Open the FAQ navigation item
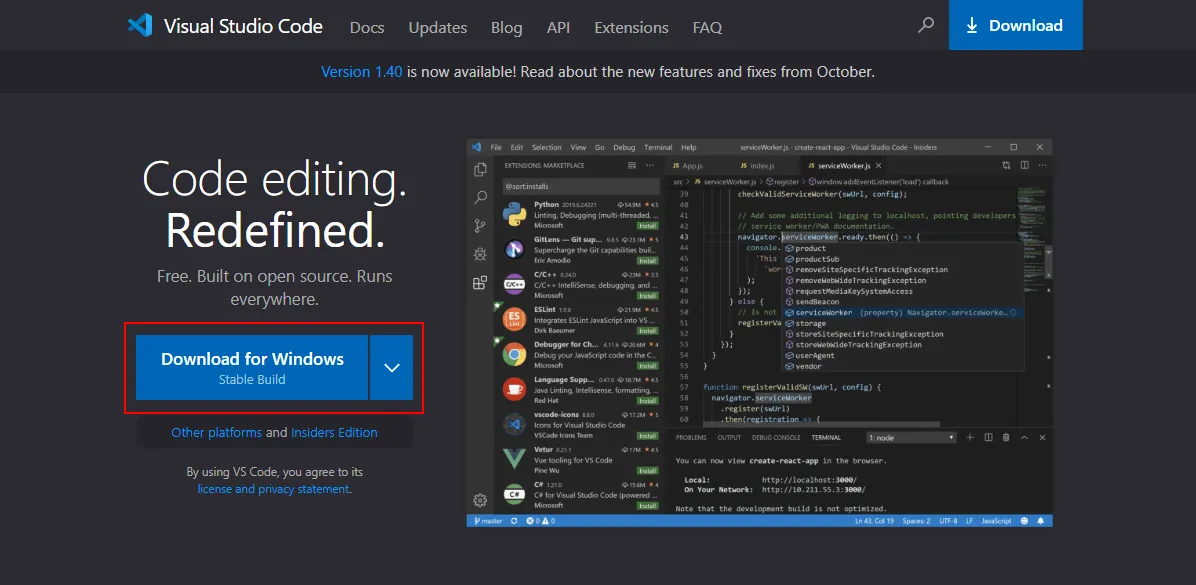Viewport: 1196px width, 585px height. click(708, 27)
